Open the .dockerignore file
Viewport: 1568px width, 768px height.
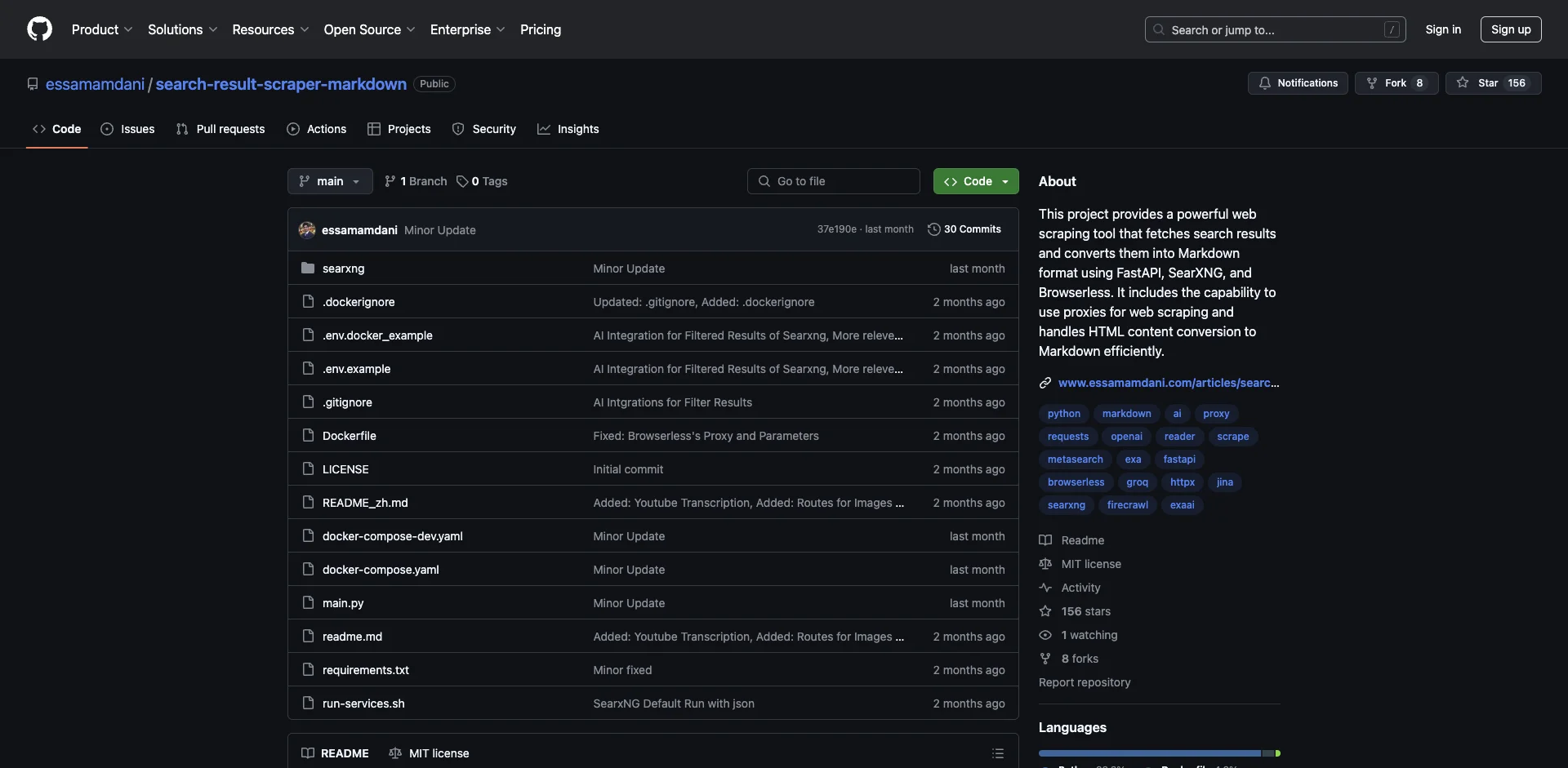click(x=359, y=302)
